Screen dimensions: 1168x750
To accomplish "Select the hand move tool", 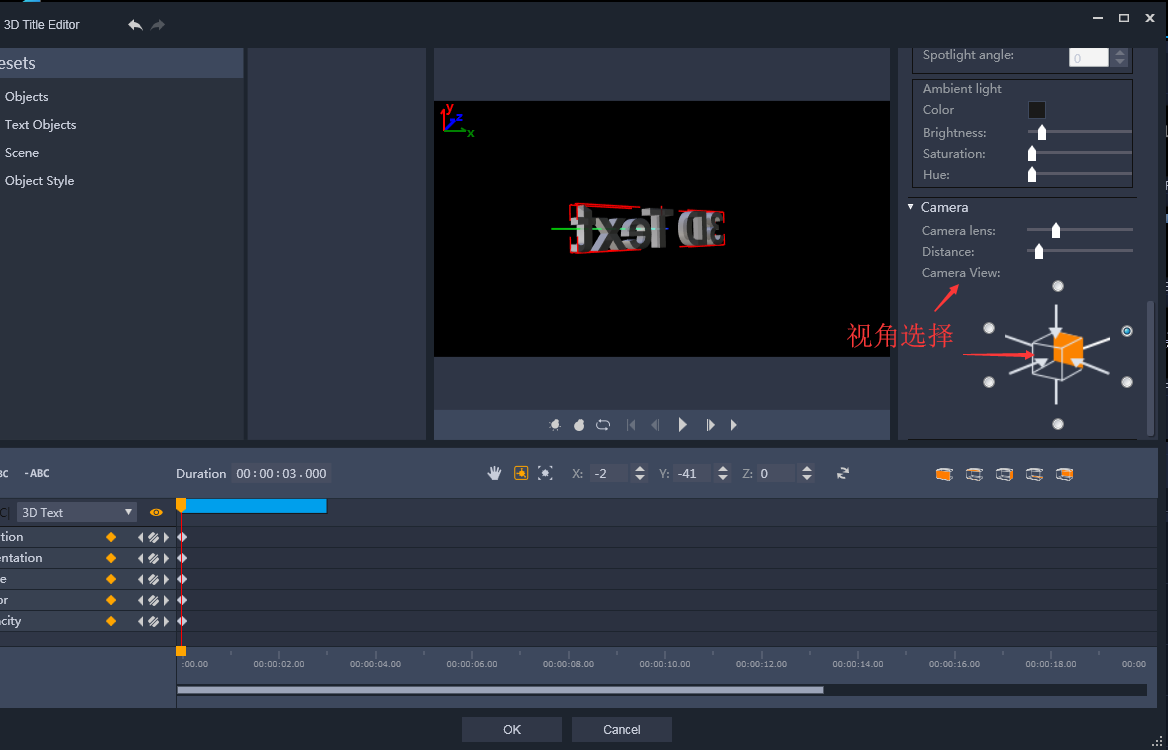I will point(494,474).
